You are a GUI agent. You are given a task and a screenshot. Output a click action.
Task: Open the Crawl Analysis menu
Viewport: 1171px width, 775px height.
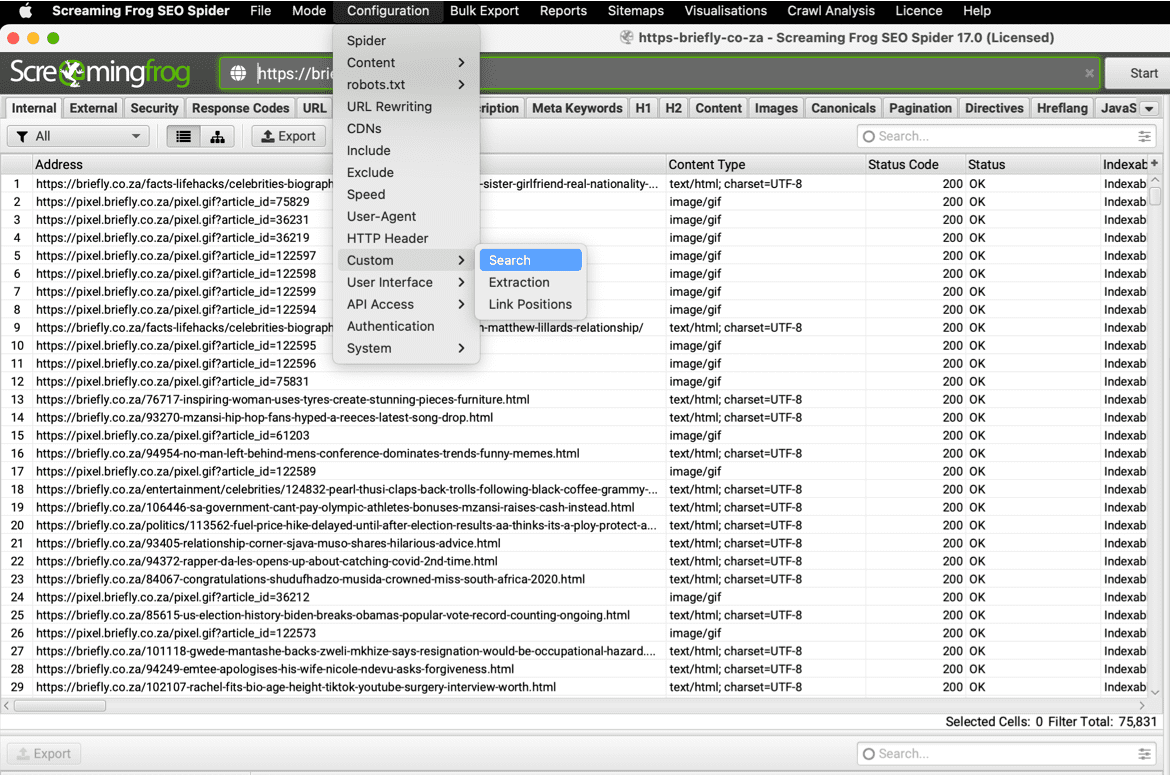point(830,10)
